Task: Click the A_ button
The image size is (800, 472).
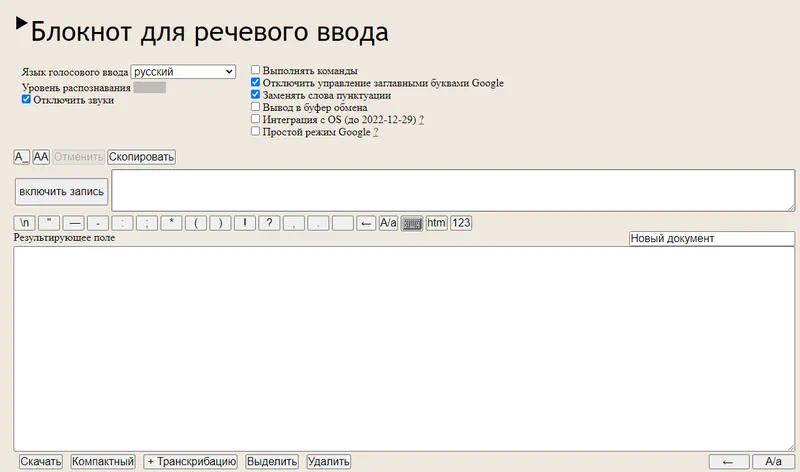Action: [21, 157]
